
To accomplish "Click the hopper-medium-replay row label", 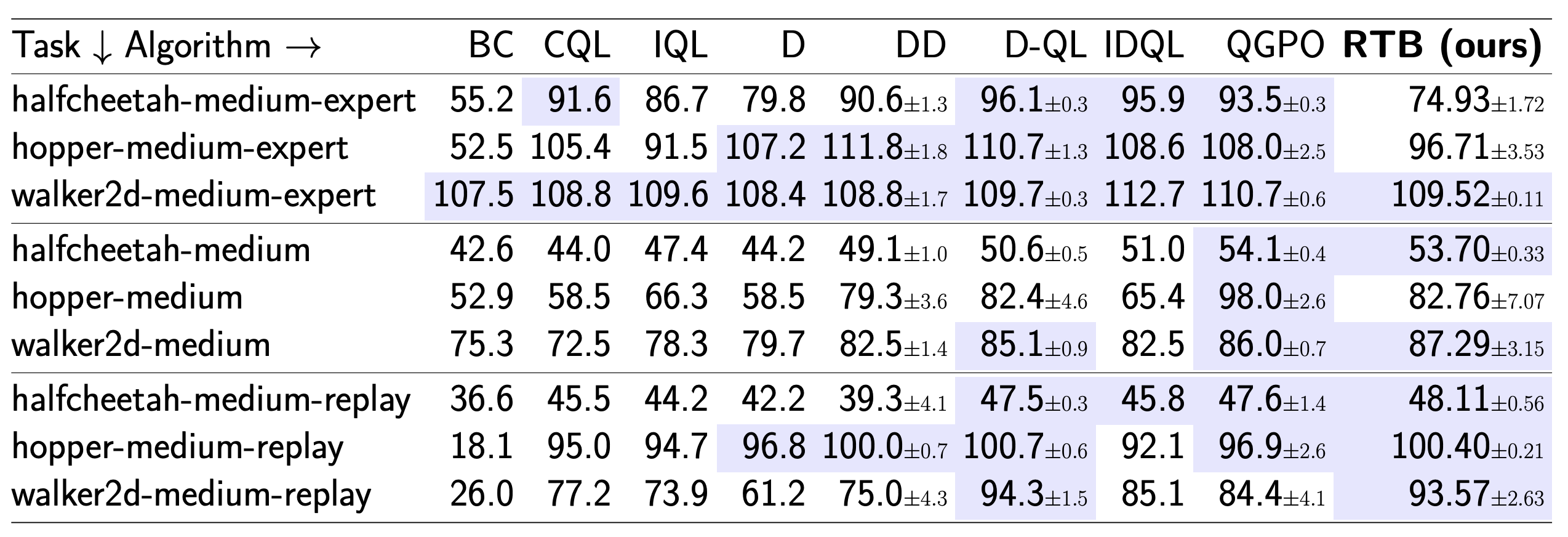I will pyautogui.click(x=177, y=447).
